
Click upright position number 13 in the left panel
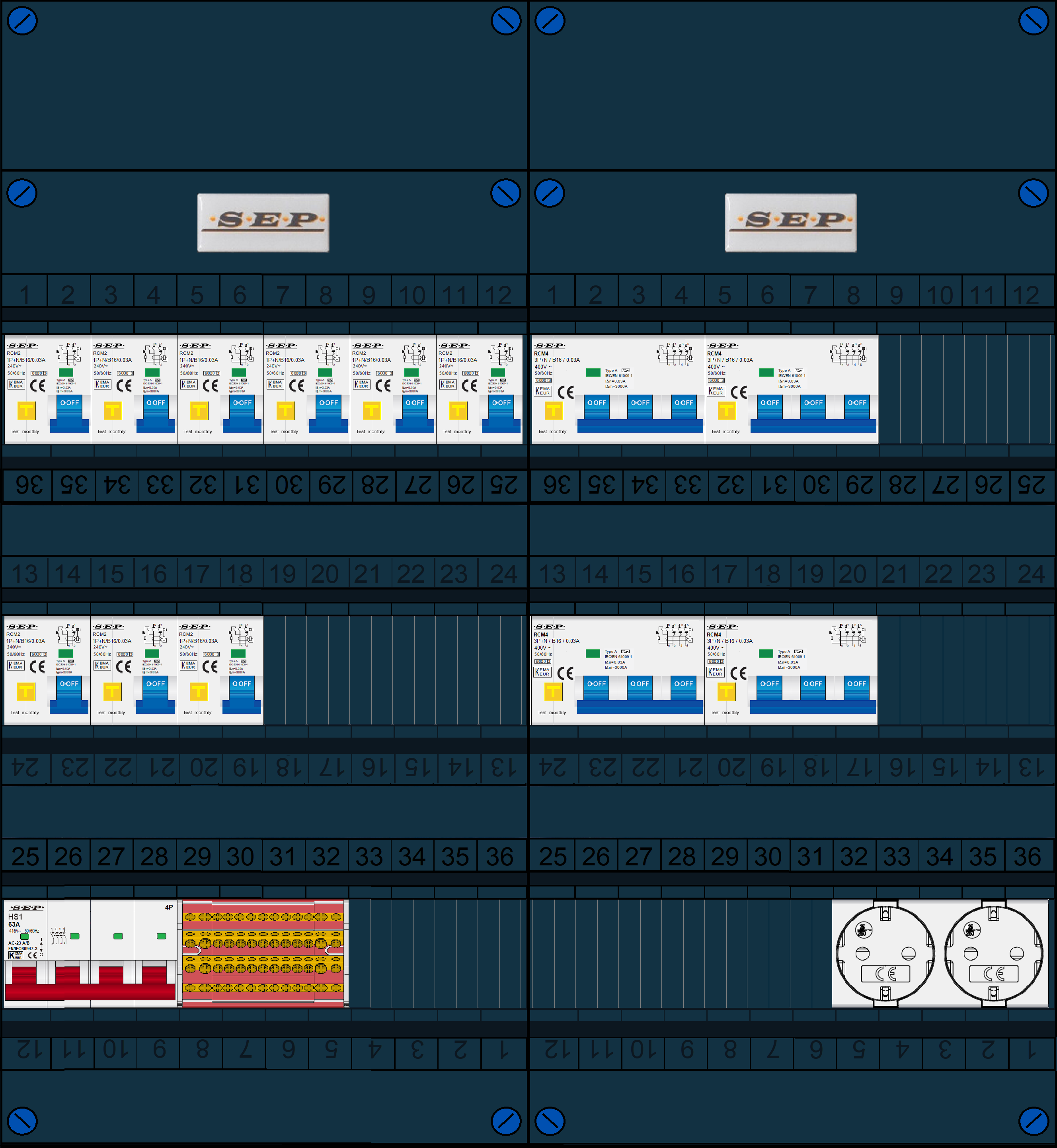coord(25,574)
